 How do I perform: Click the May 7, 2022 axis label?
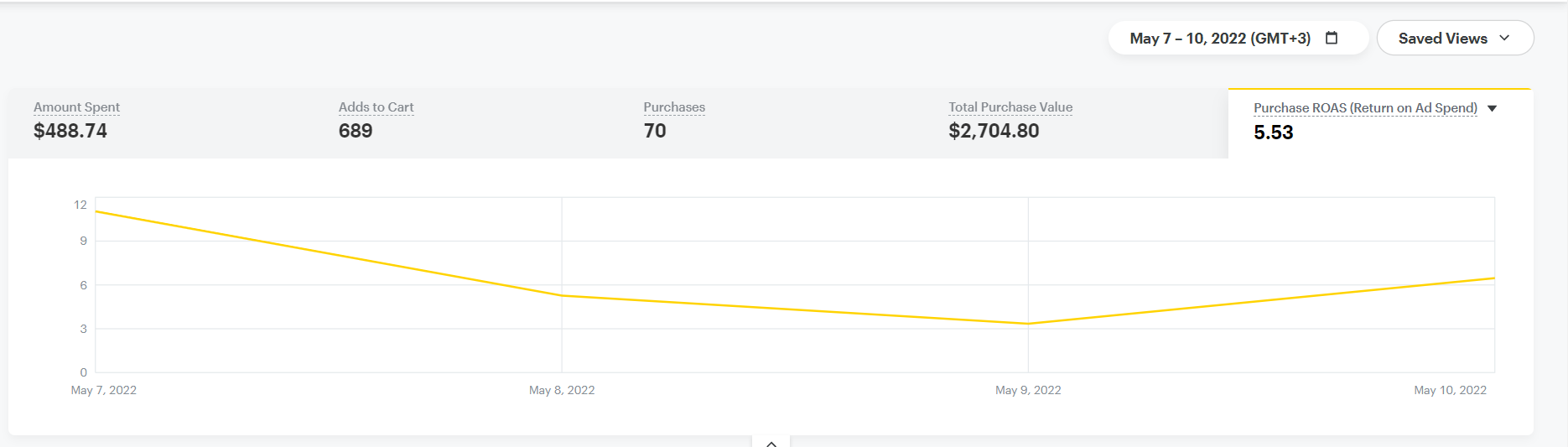click(x=104, y=390)
